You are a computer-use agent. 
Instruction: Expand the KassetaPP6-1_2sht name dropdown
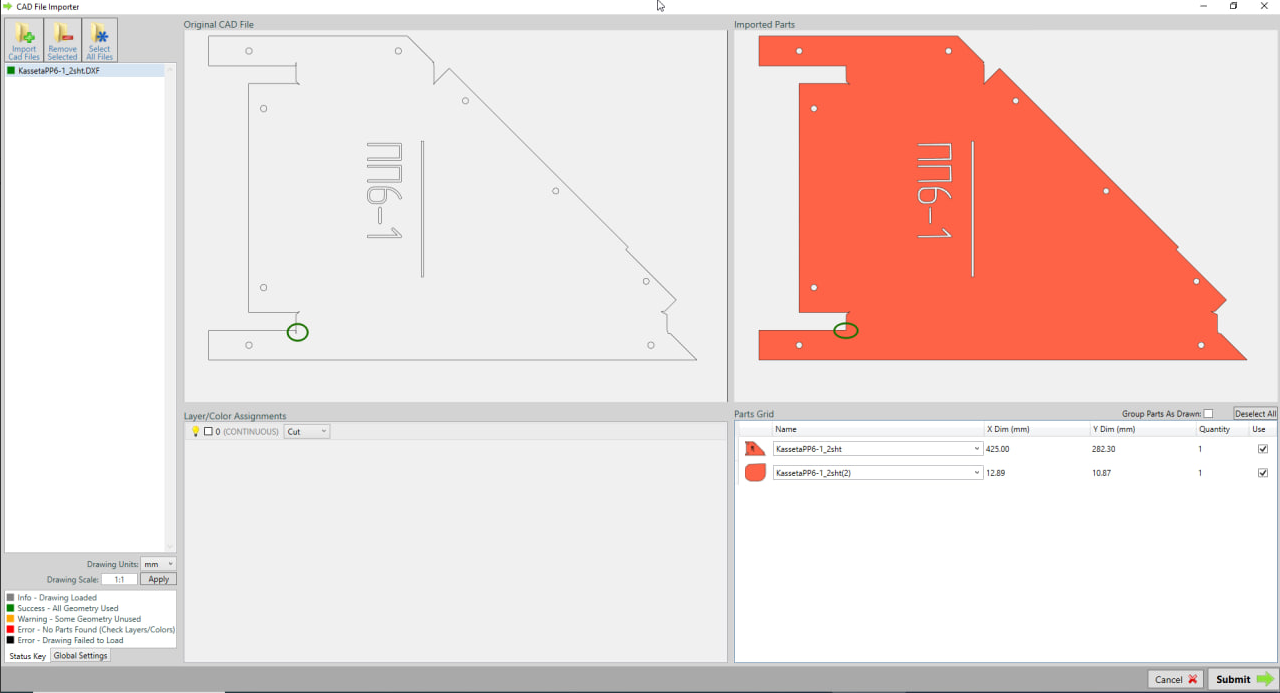coord(977,449)
